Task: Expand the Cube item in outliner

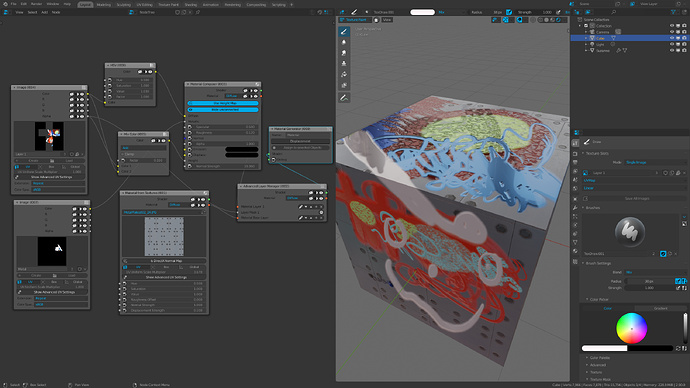Action: [x=586, y=38]
